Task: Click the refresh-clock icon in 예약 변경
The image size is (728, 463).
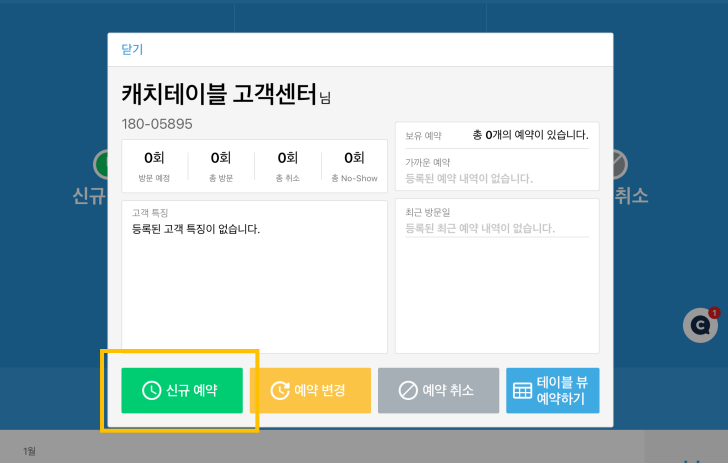Action: pos(280,391)
